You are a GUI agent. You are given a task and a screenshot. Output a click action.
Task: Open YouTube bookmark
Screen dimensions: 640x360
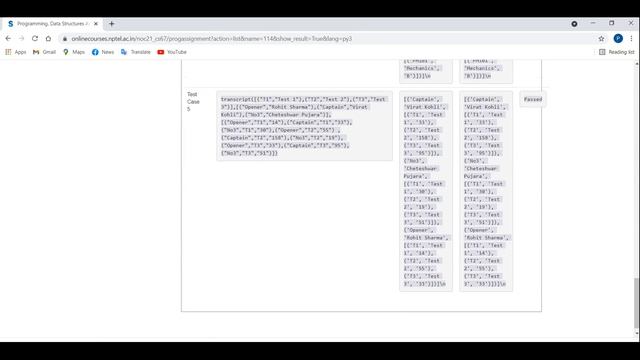click(x=172, y=52)
